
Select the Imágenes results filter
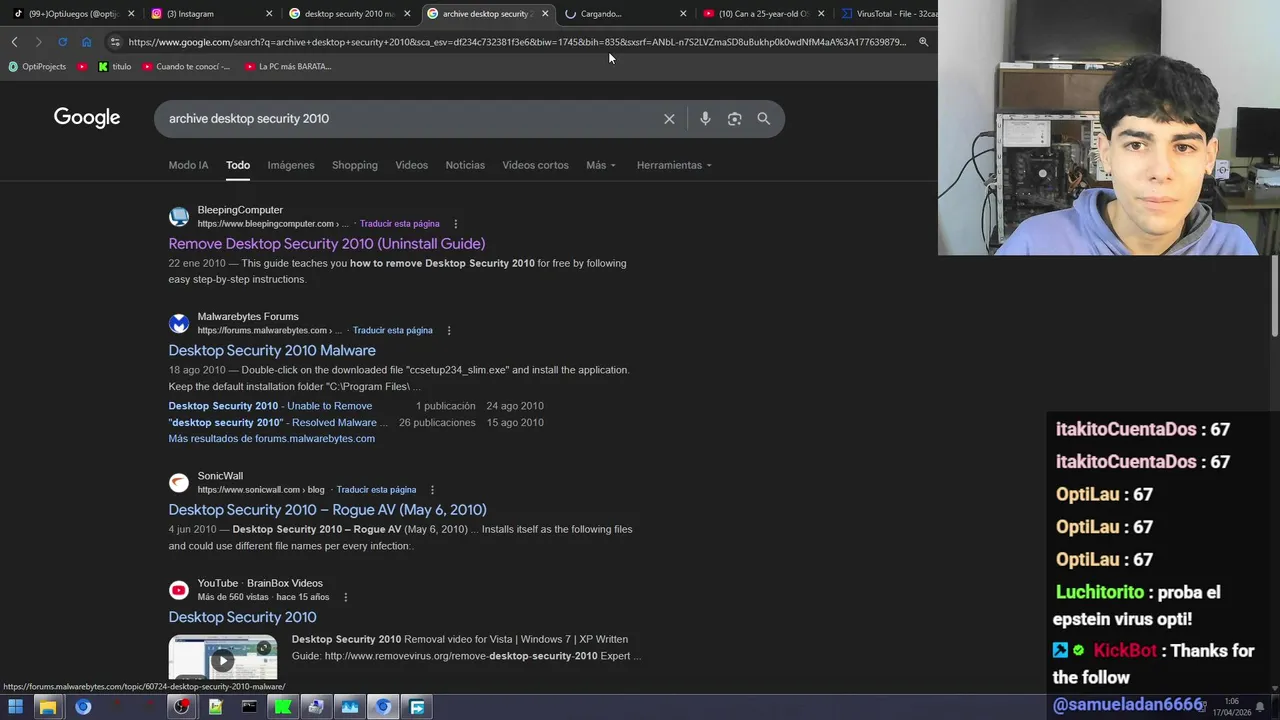click(291, 165)
